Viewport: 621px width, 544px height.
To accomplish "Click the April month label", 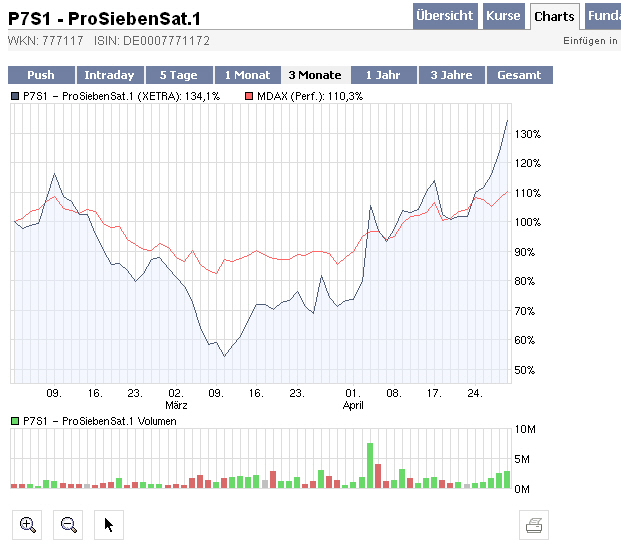I will 353,405.
